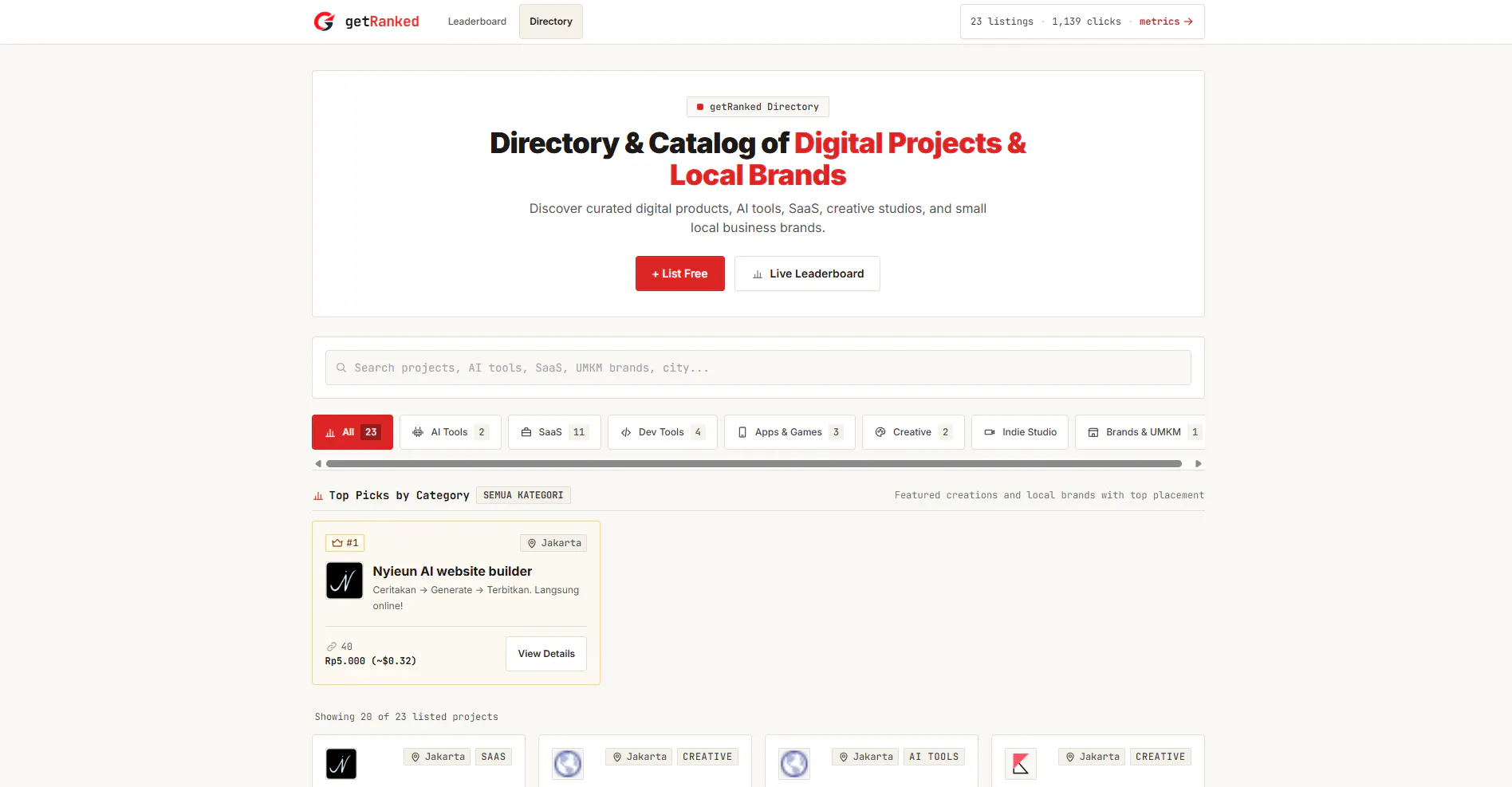Viewport: 1512px width, 787px height.
Task: Select the Directory nav tab
Action: (551, 22)
